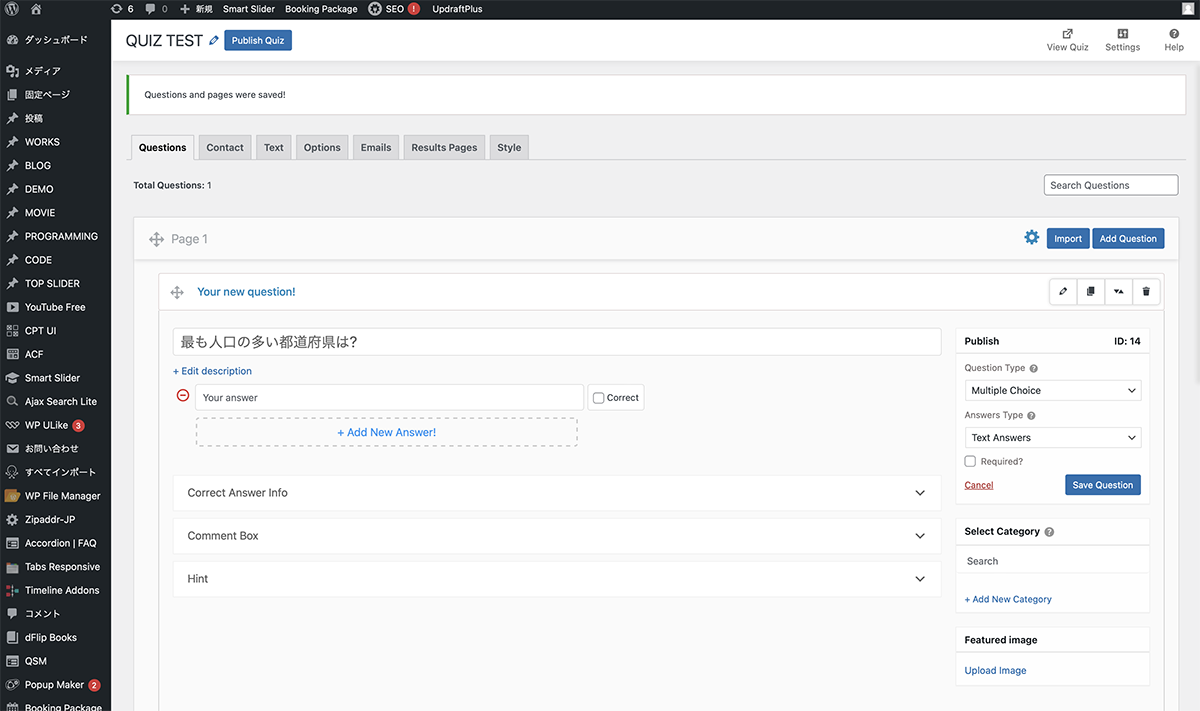Delete the question using the trash icon
Viewport: 1200px width, 711px height.
(x=1146, y=292)
